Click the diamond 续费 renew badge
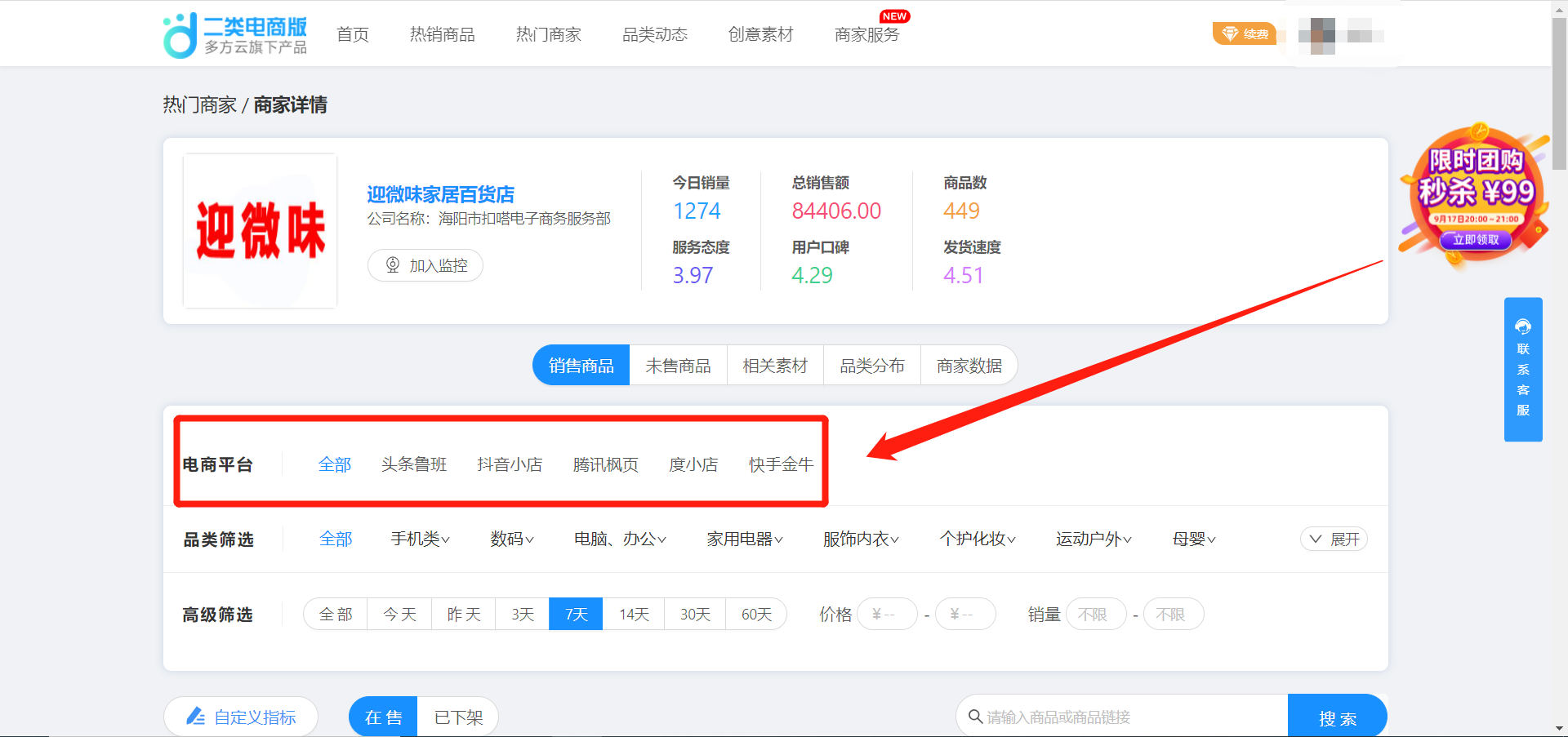The width and height of the screenshot is (1568, 737). tap(1244, 34)
